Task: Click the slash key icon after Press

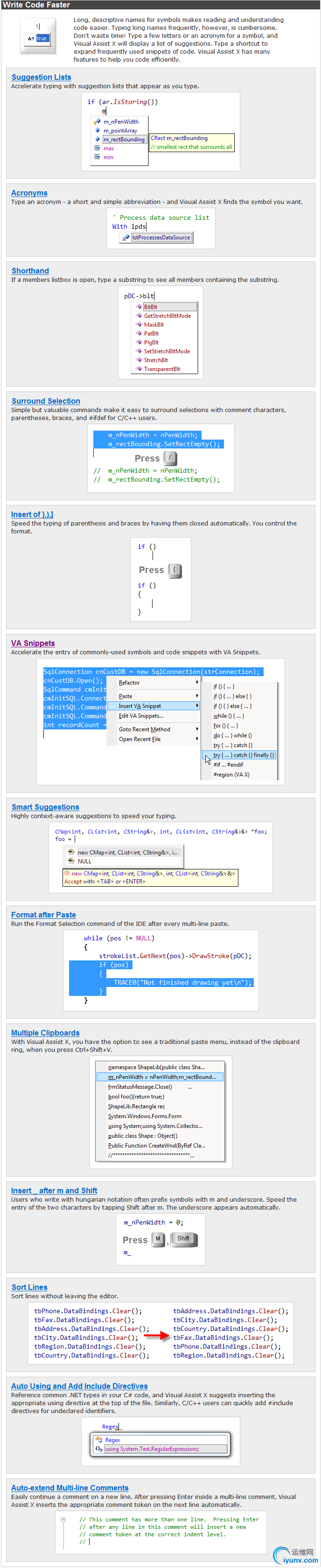Action: click(x=171, y=458)
